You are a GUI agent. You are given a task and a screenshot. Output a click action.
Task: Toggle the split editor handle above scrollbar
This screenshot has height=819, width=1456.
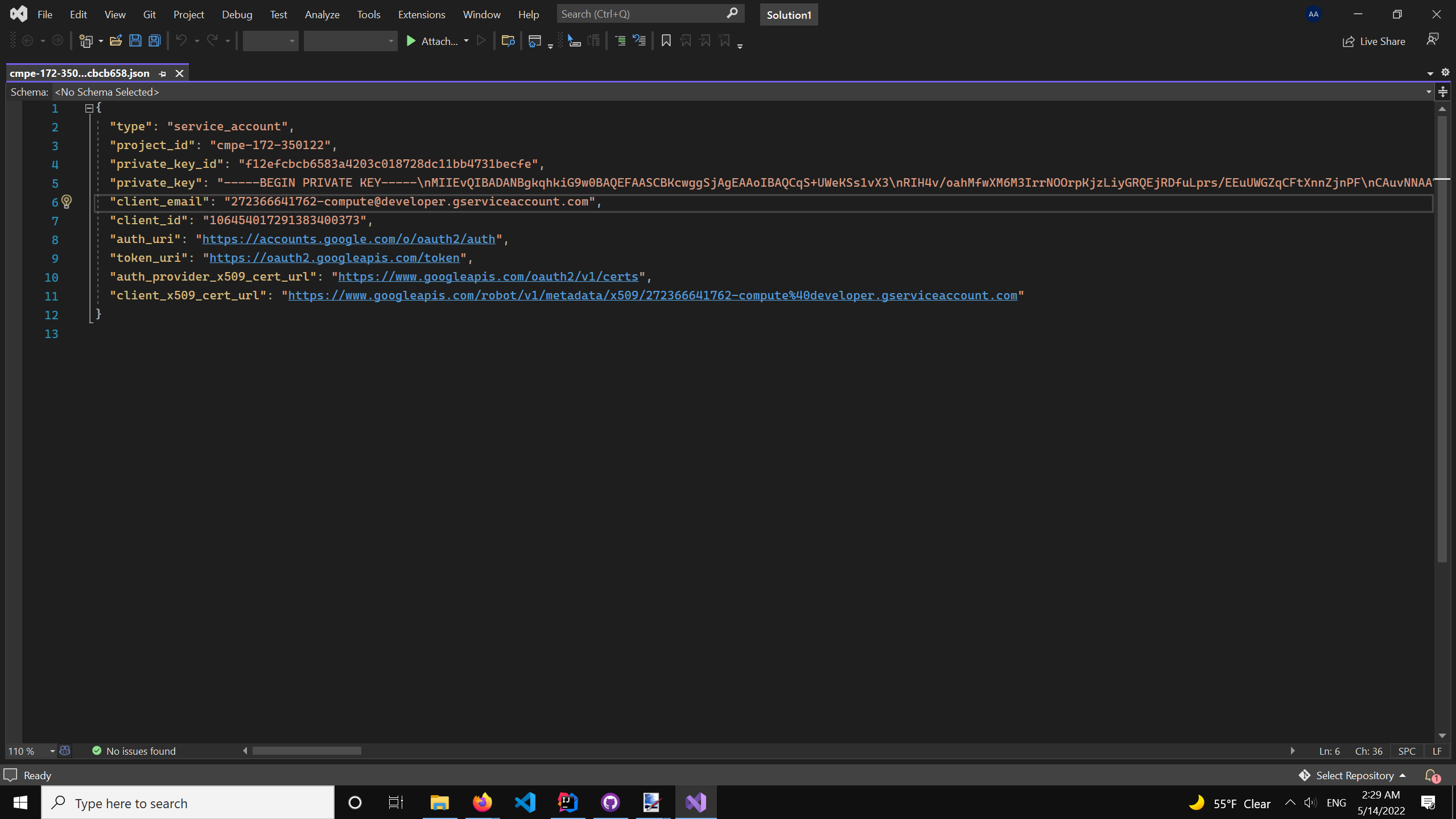(x=1442, y=92)
